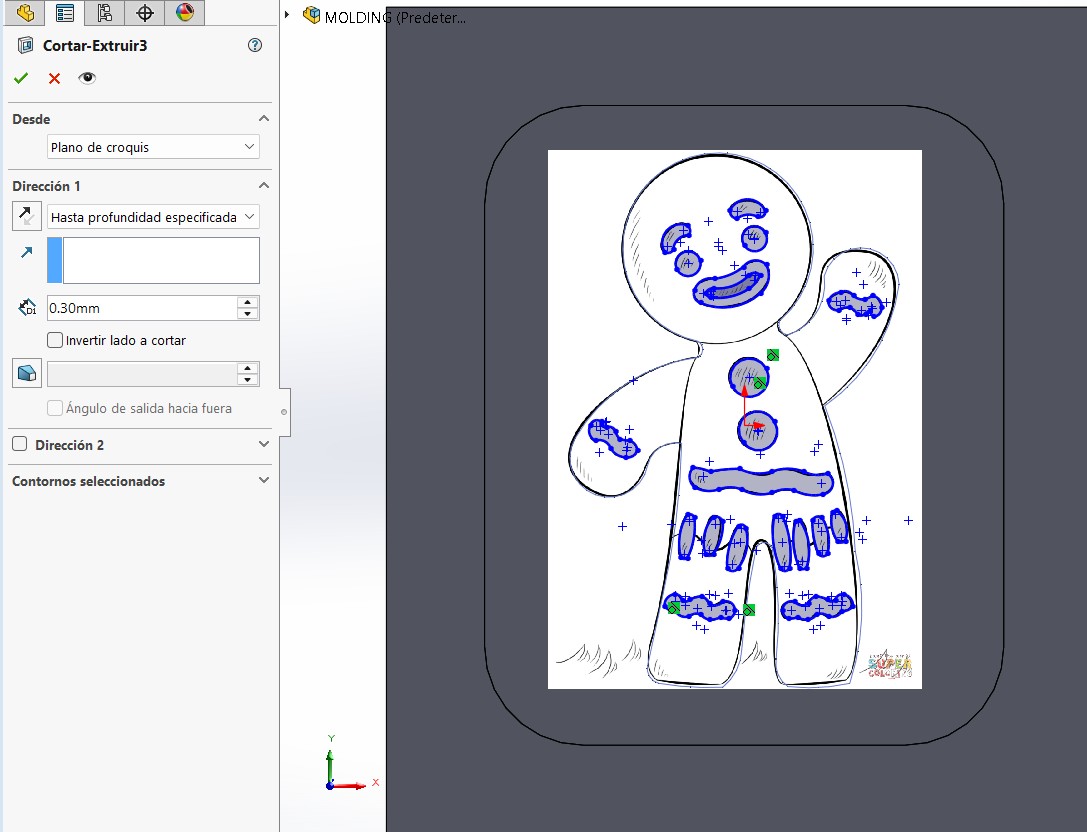Select the eyebrow contour above the right eye
The height and width of the screenshot is (832, 1087).
747,209
